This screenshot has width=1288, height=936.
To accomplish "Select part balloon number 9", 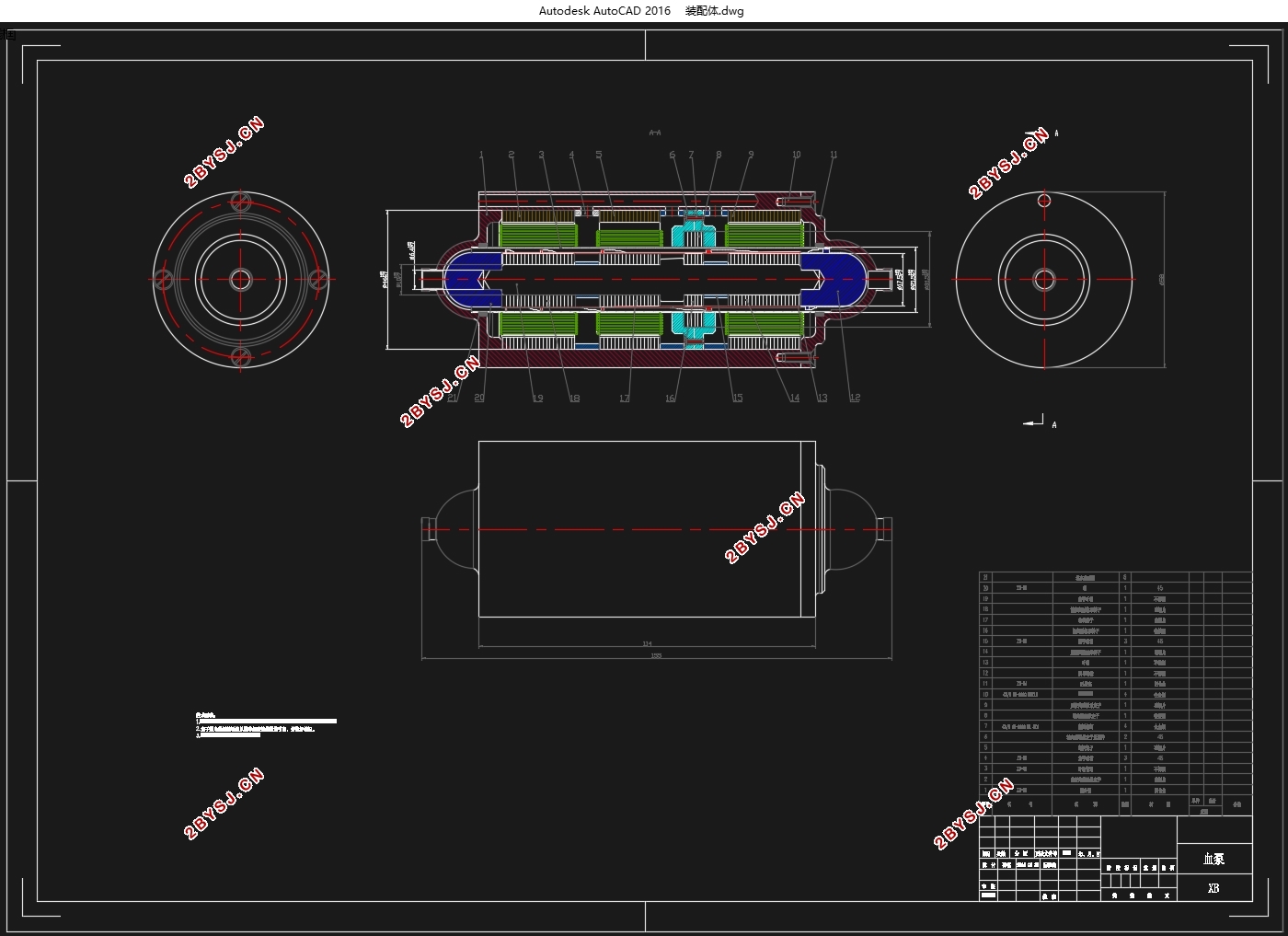I will click(751, 155).
